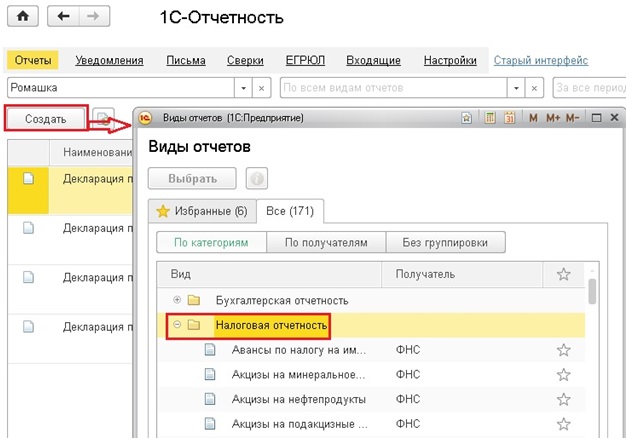Star the Акцизы на подакцизные... report
627x440 pixels.
click(x=563, y=424)
